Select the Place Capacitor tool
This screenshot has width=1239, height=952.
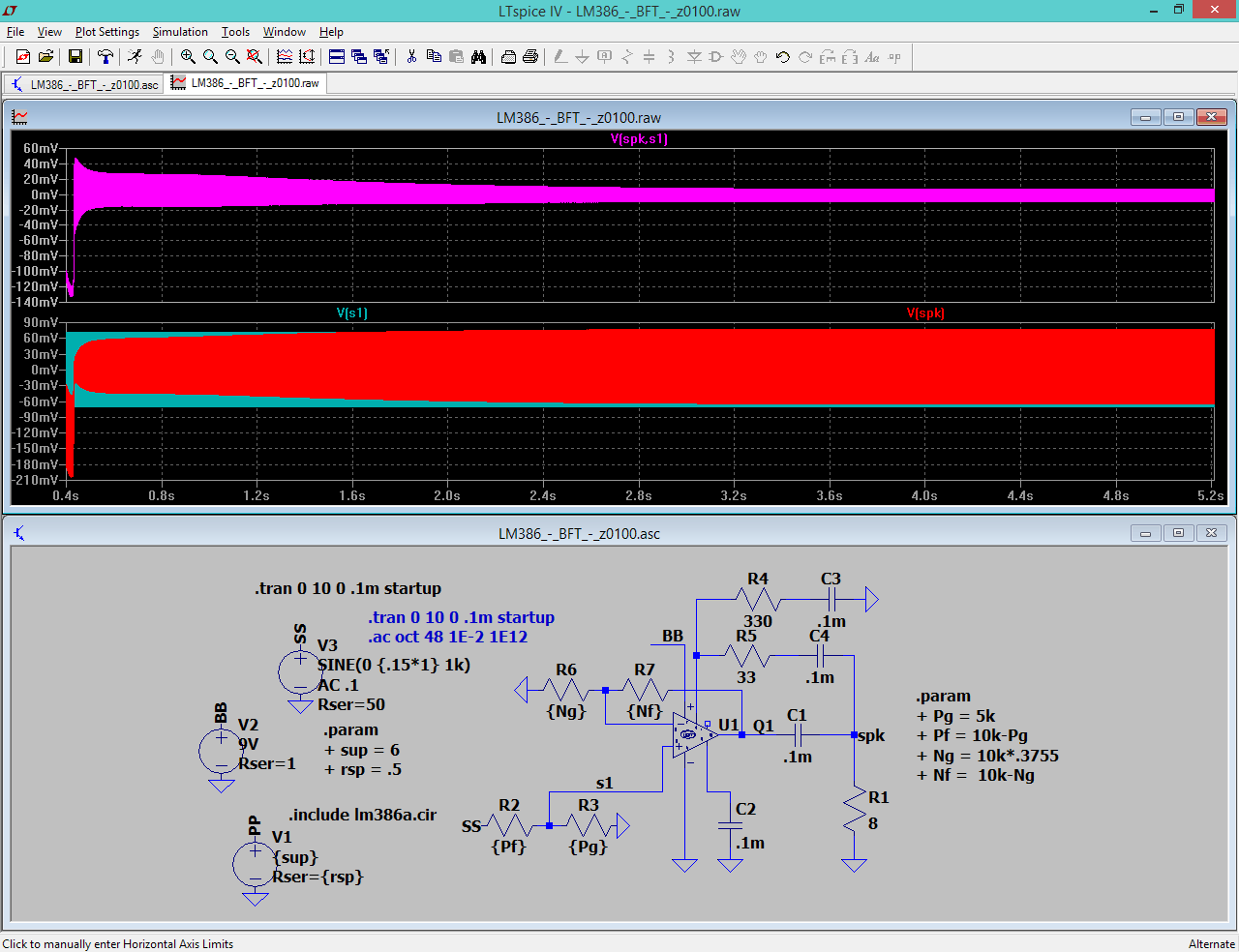coord(650,57)
